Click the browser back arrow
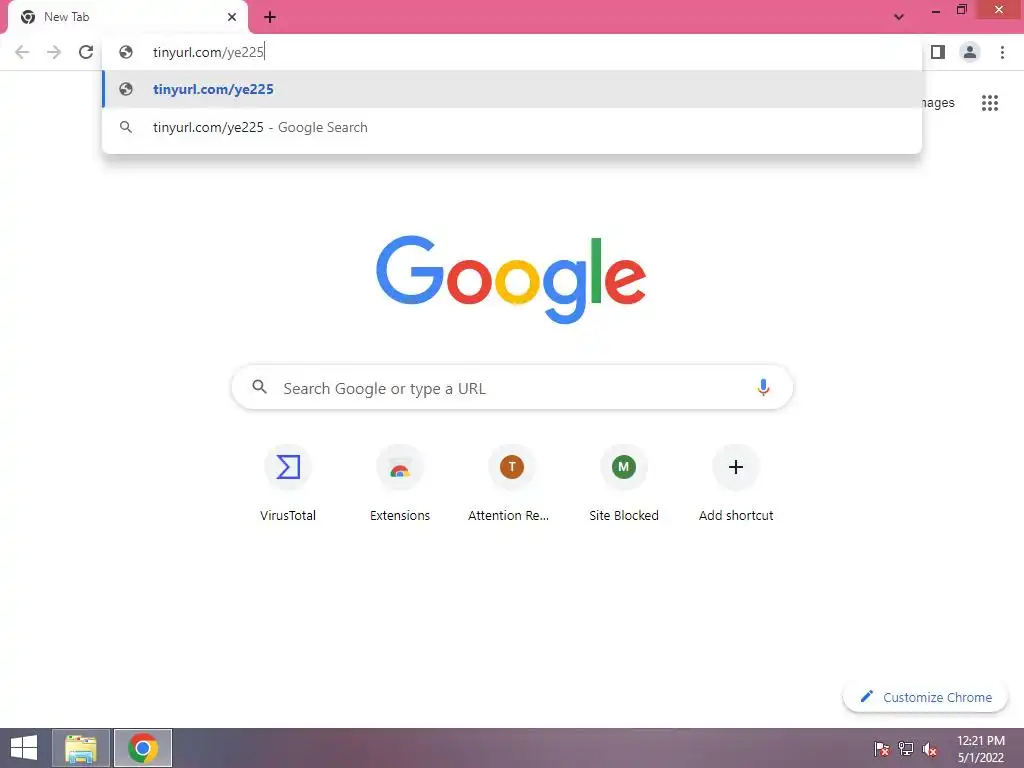This screenshot has height=768, width=1024. [22, 52]
